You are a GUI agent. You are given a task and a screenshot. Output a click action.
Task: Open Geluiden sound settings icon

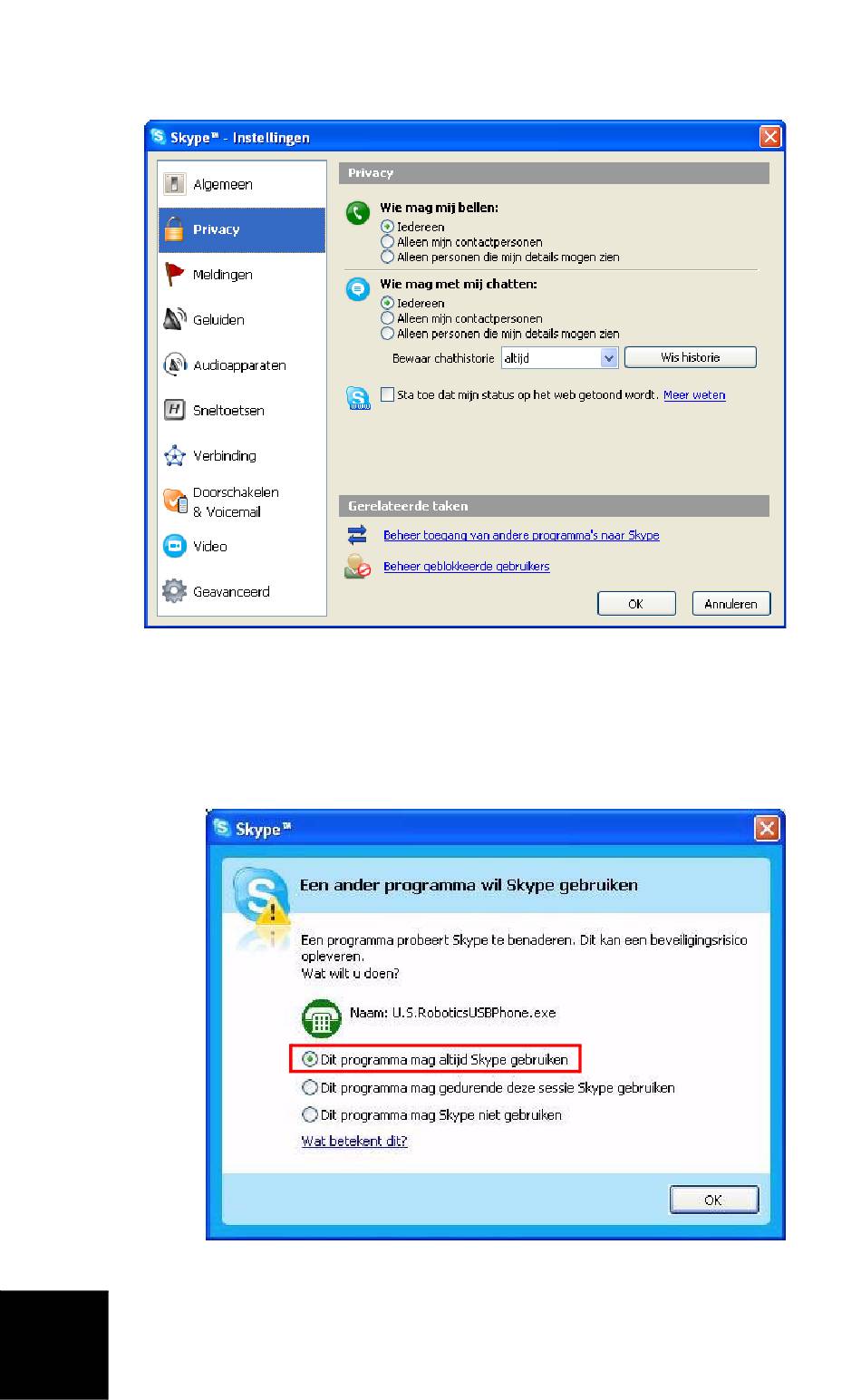click(174, 319)
